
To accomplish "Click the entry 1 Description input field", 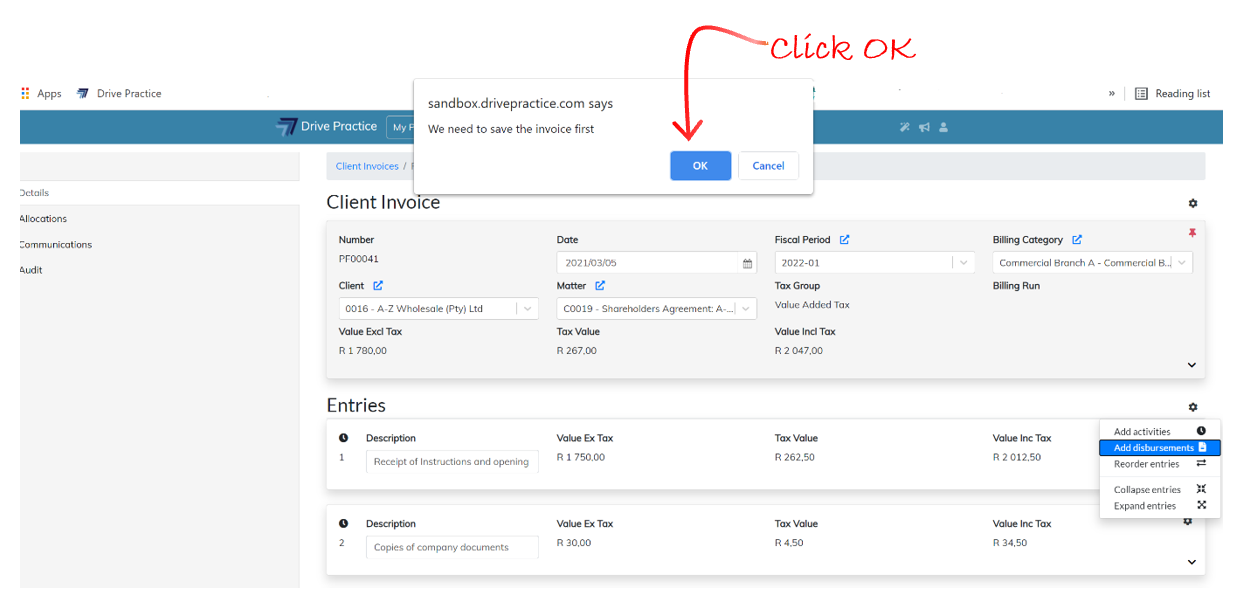I will pyautogui.click(x=452, y=462).
